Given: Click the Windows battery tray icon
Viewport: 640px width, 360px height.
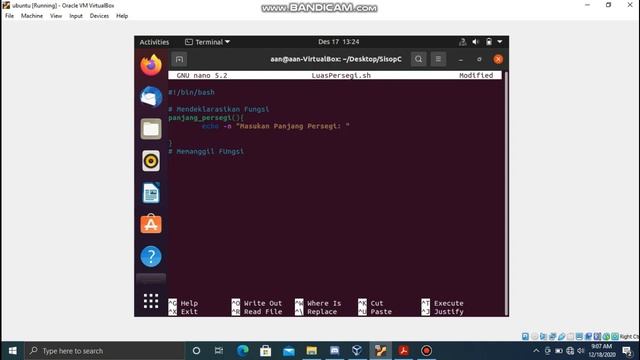Looking at the screenshot, I should click(559, 351).
